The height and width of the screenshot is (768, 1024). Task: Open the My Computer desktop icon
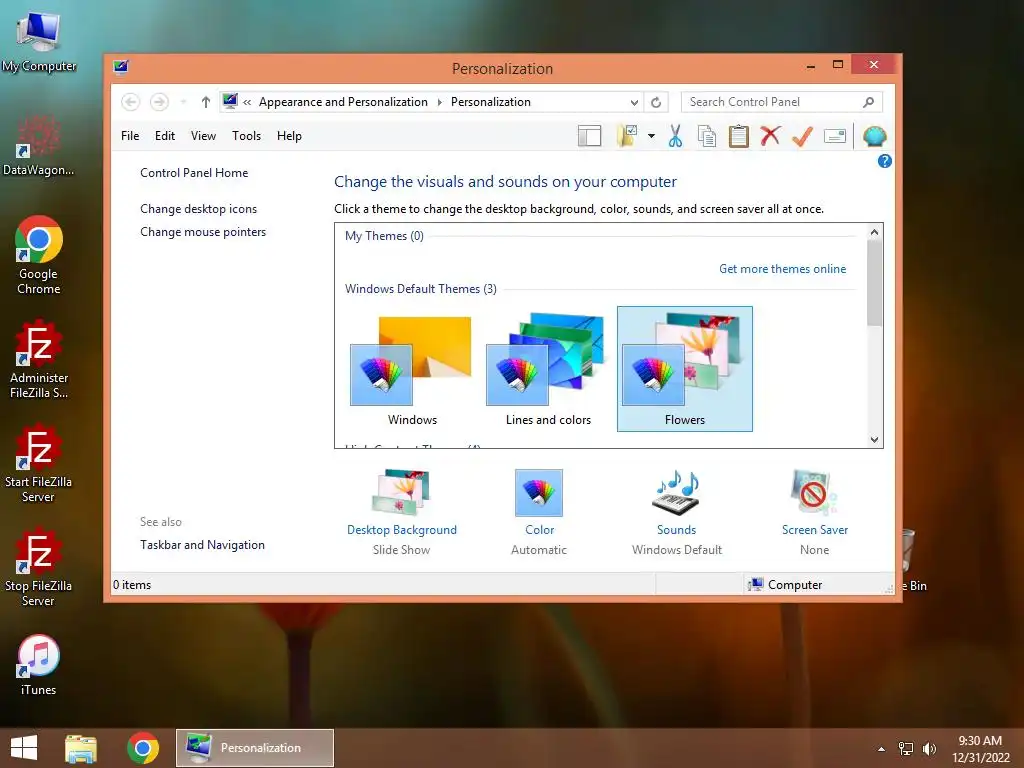tap(39, 41)
